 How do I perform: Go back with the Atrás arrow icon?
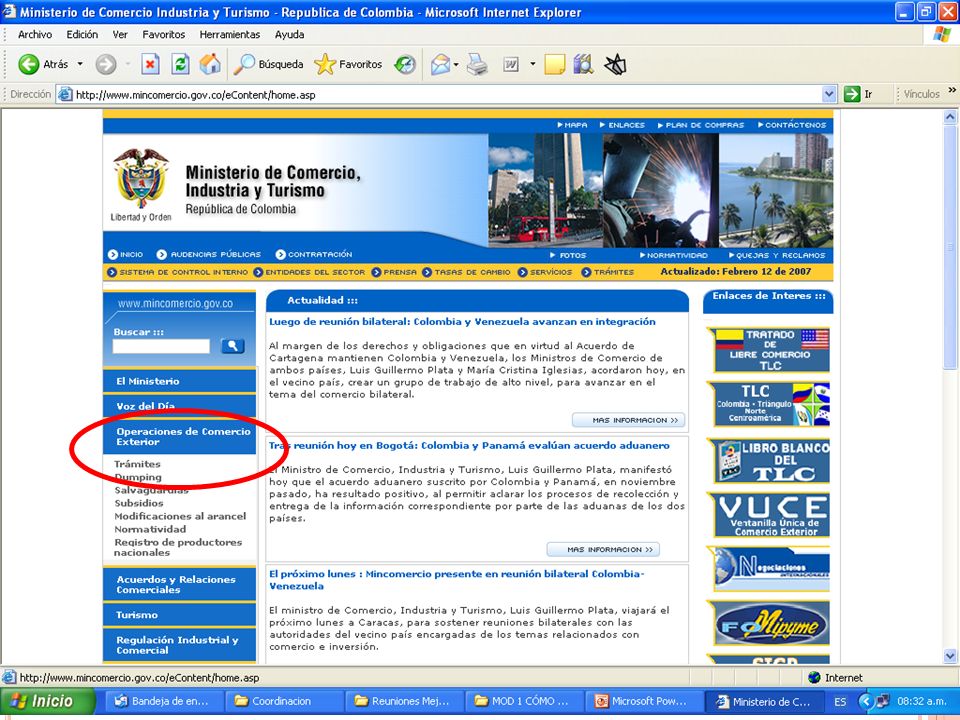point(28,64)
